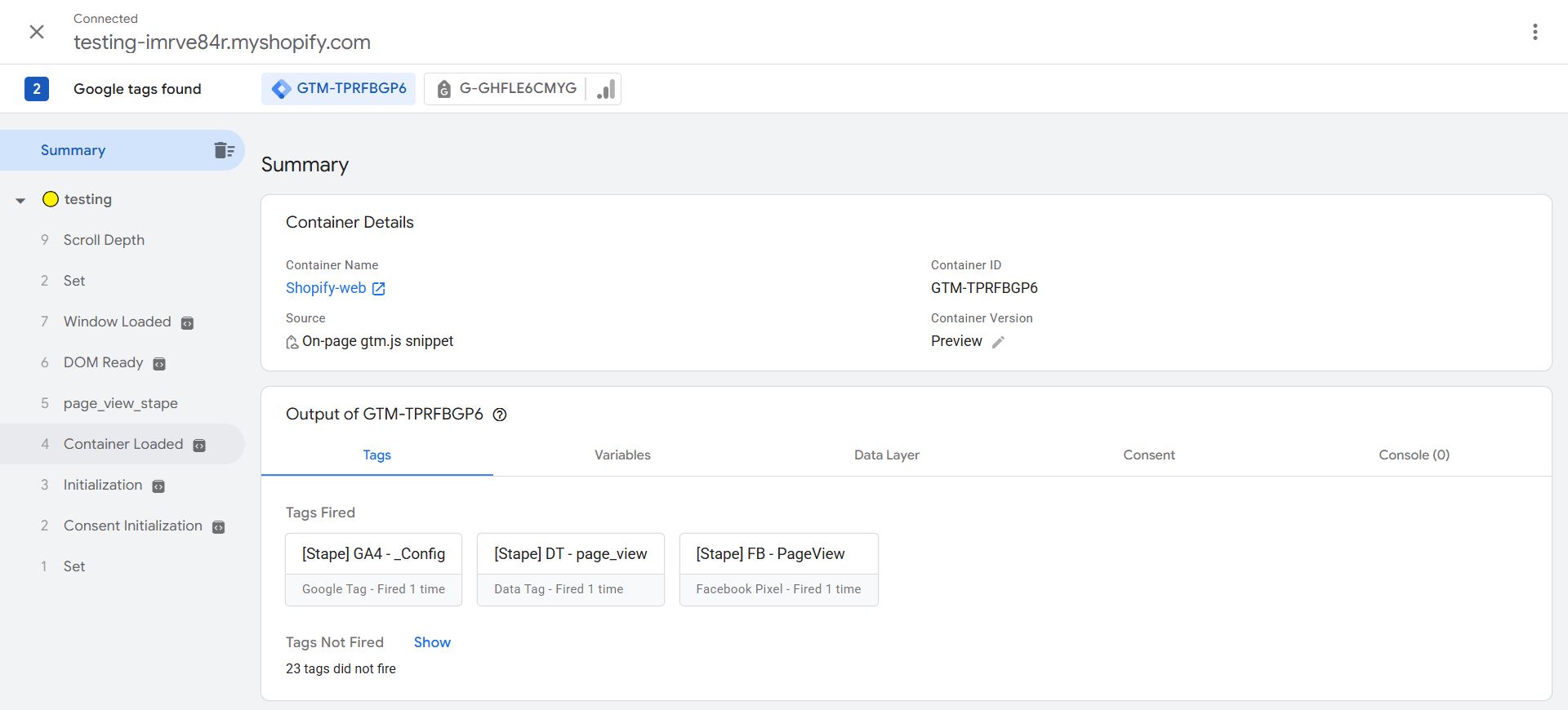This screenshot has height=710, width=1568.
Task: Select event 5 page_view_stape
Action: (122, 403)
